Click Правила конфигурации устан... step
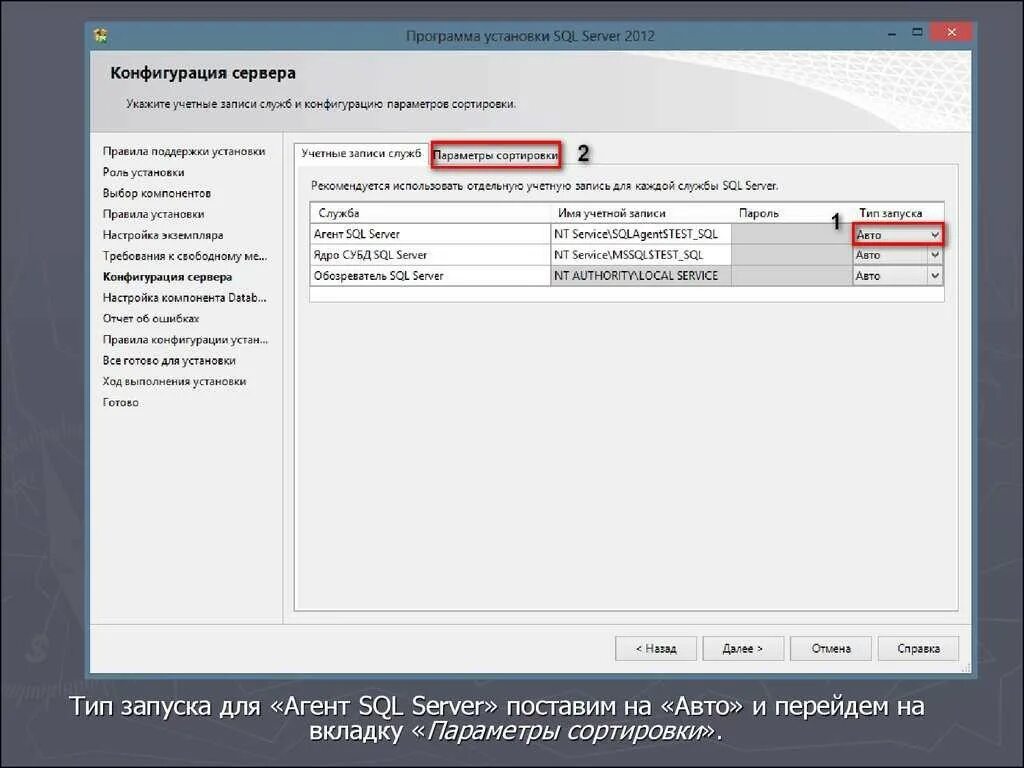Screen dimensions: 1024x768 pos(185,340)
